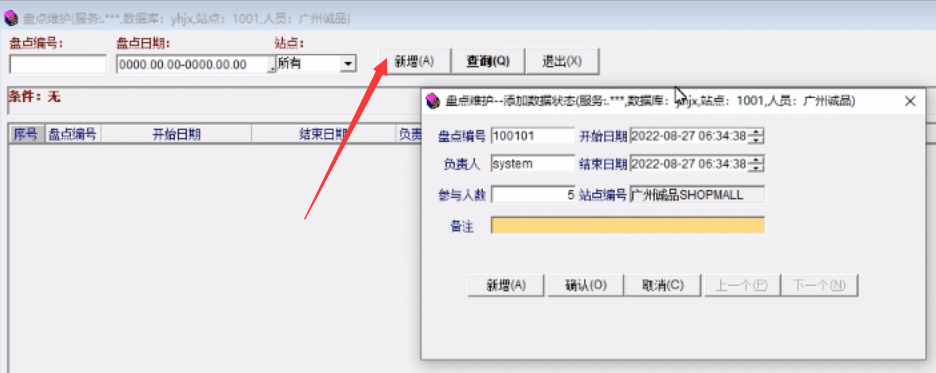This screenshot has width=936, height=373.
Task: Click the 查询(Q) button
Action: (x=488, y=61)
